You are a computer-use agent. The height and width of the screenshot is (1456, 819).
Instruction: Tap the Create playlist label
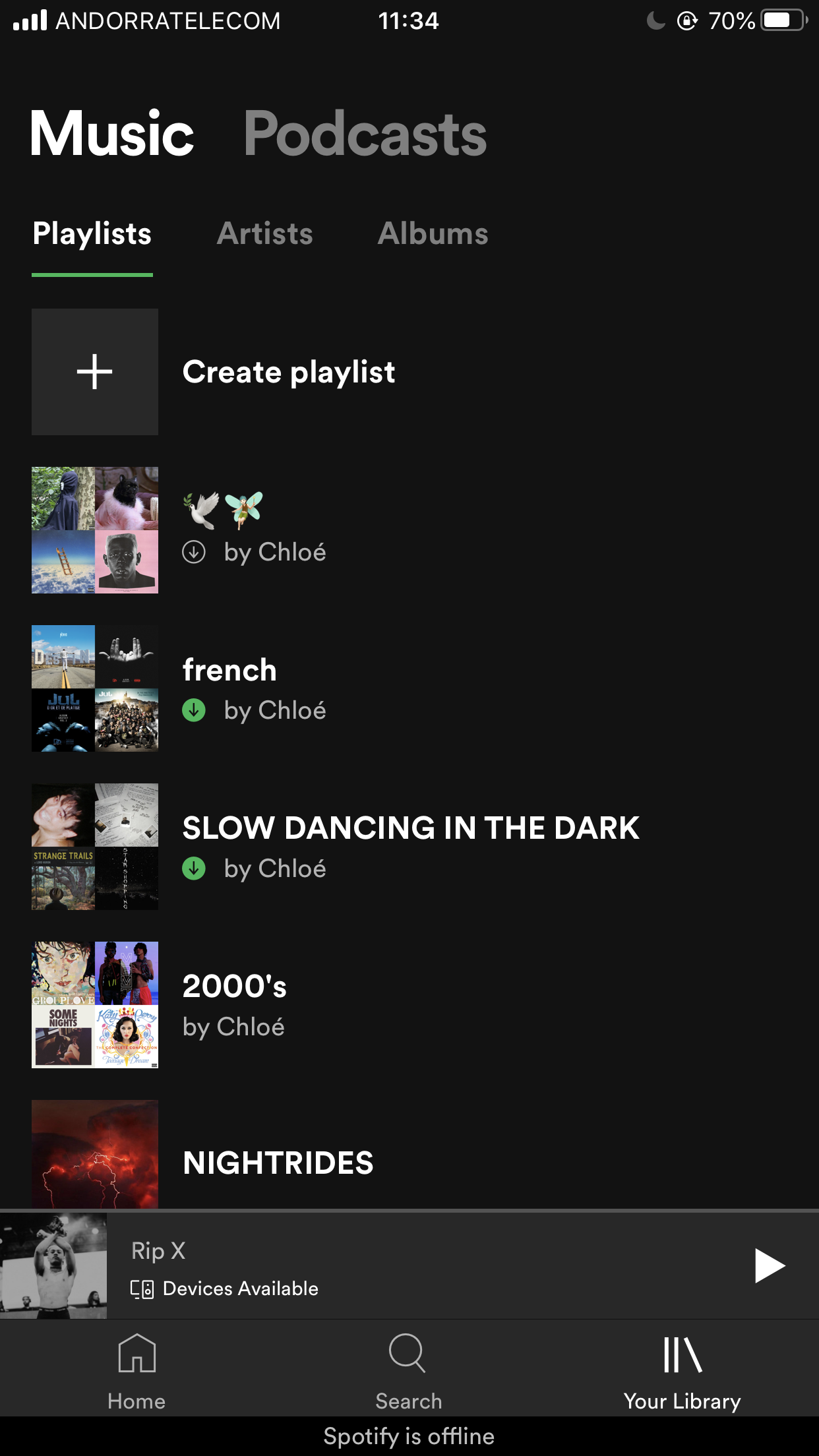pos(289,373)
